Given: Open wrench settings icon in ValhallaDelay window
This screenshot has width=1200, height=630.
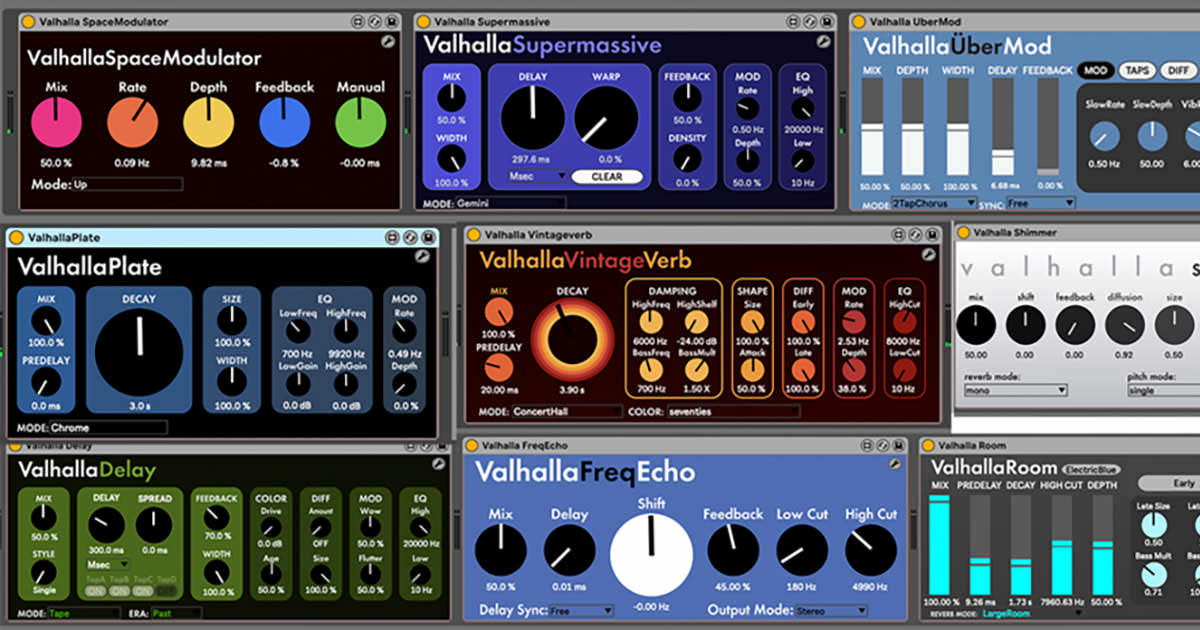Looking at the screenshot, I should [x=438, y=465].
